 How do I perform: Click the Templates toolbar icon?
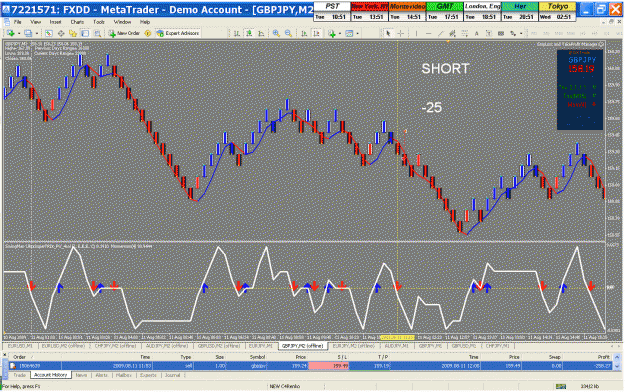coord(349,33)
